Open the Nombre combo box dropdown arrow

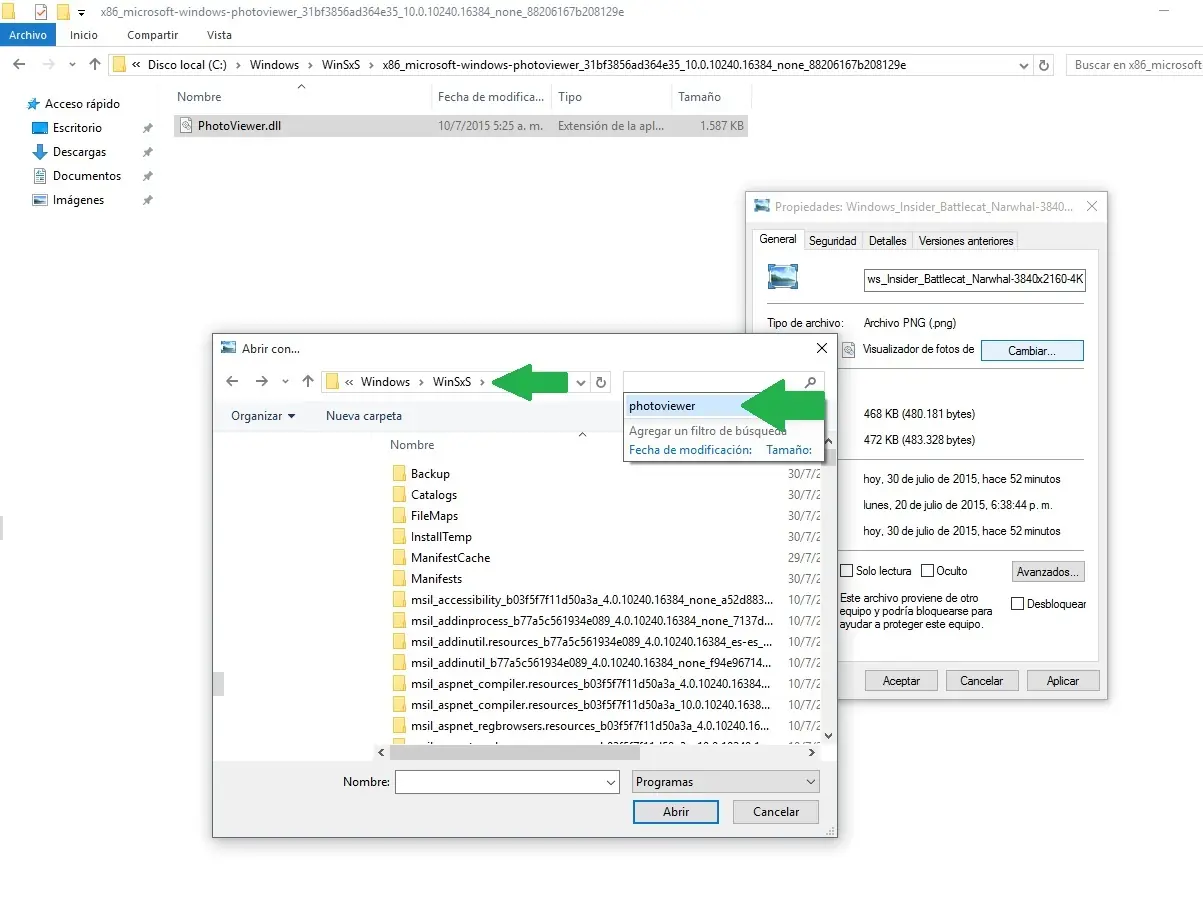tap(610, 782)
